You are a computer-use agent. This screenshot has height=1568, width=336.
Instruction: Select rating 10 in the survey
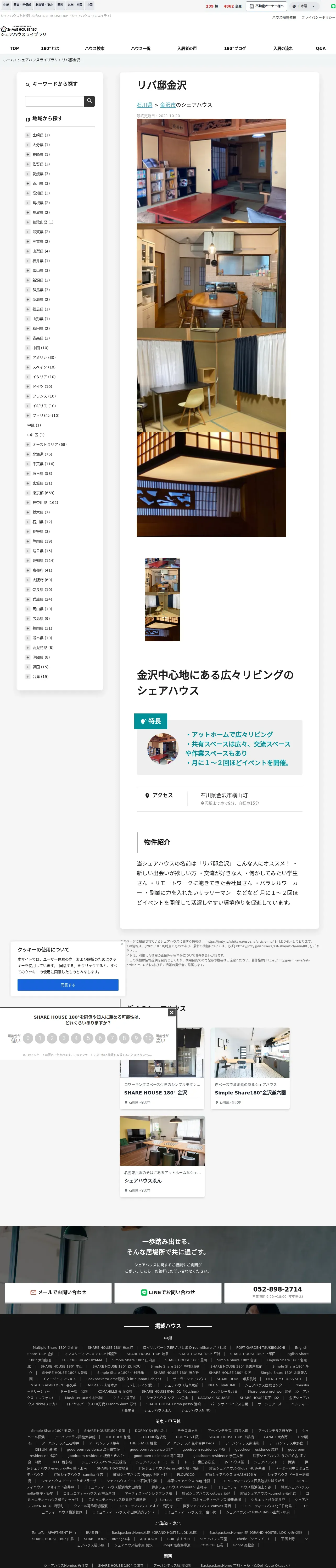tap(148, 1039)
